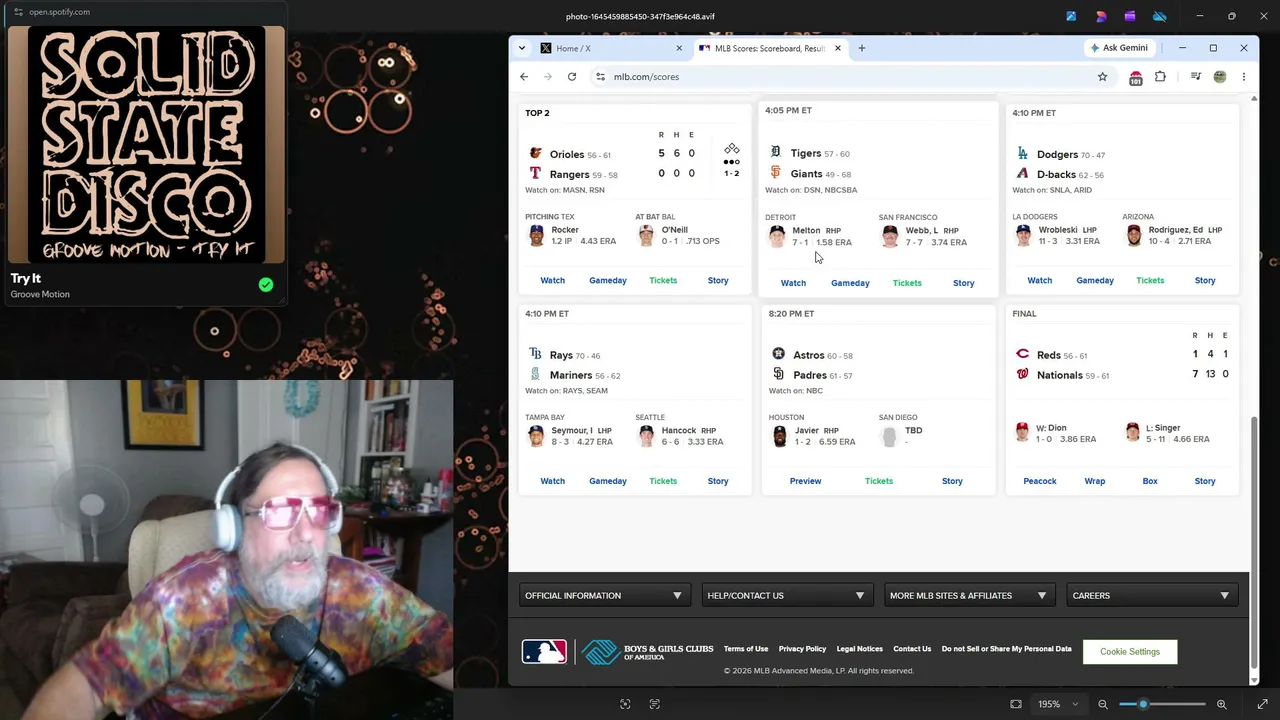Click the Mariners team logo
Viewport: 1280px width, 720px height.
(x=535, y=375)
